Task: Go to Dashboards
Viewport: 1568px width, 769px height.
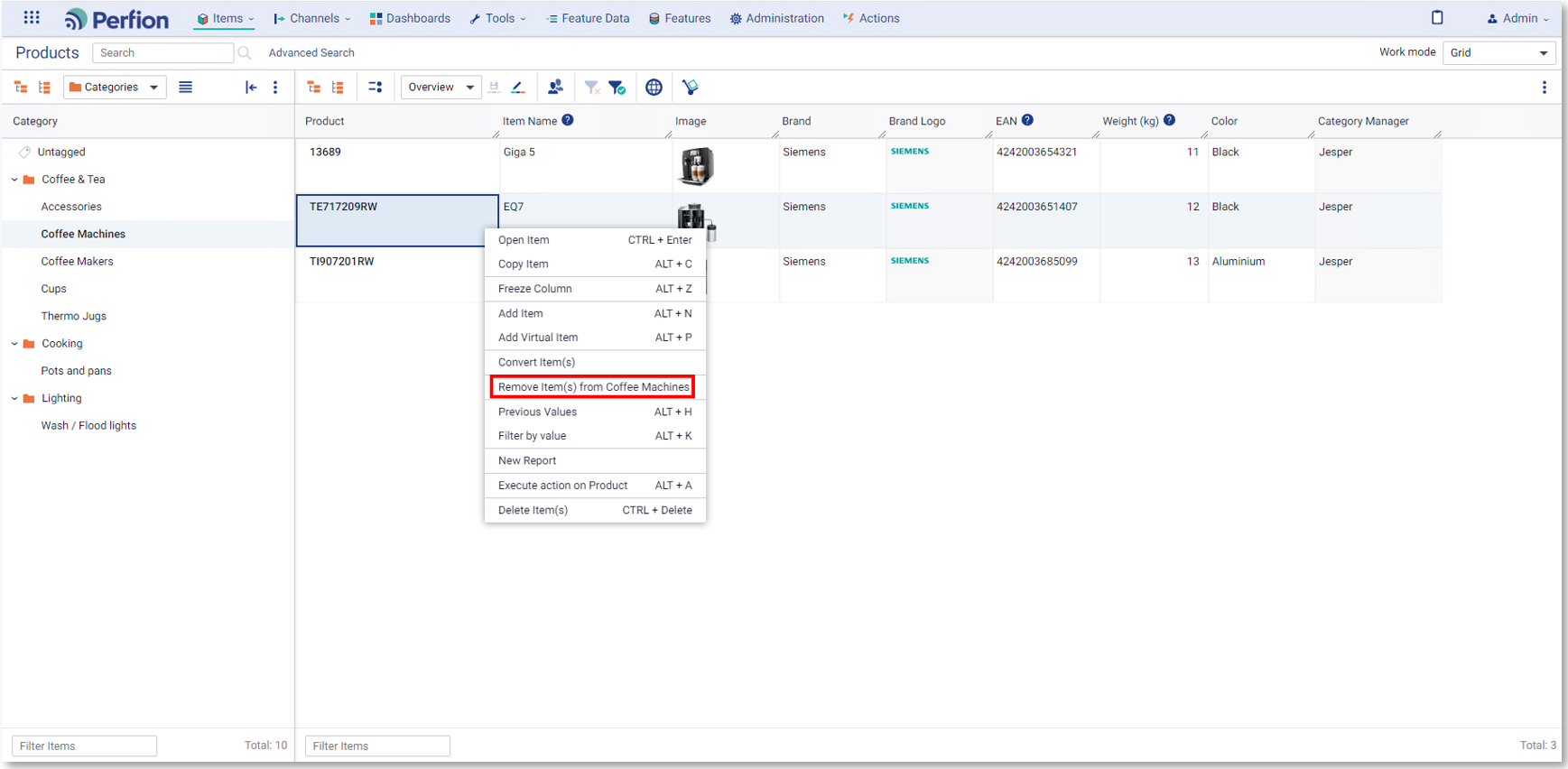Action: click(x=410, y=18)
